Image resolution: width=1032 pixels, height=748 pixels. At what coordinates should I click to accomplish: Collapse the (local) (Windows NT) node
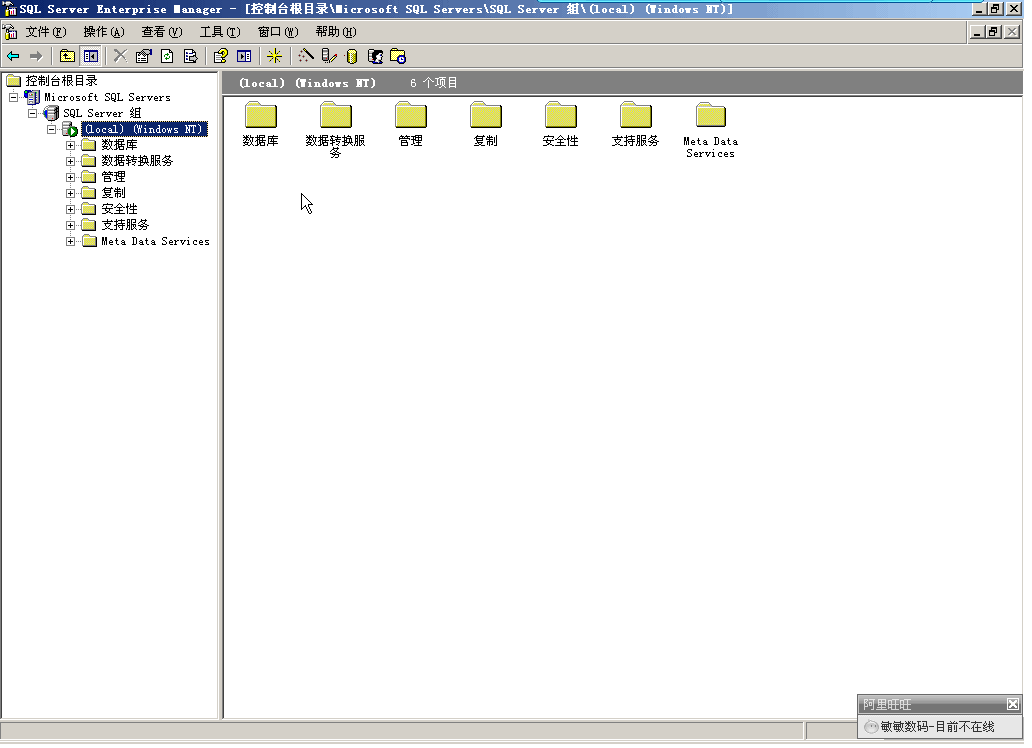[51, 129]
